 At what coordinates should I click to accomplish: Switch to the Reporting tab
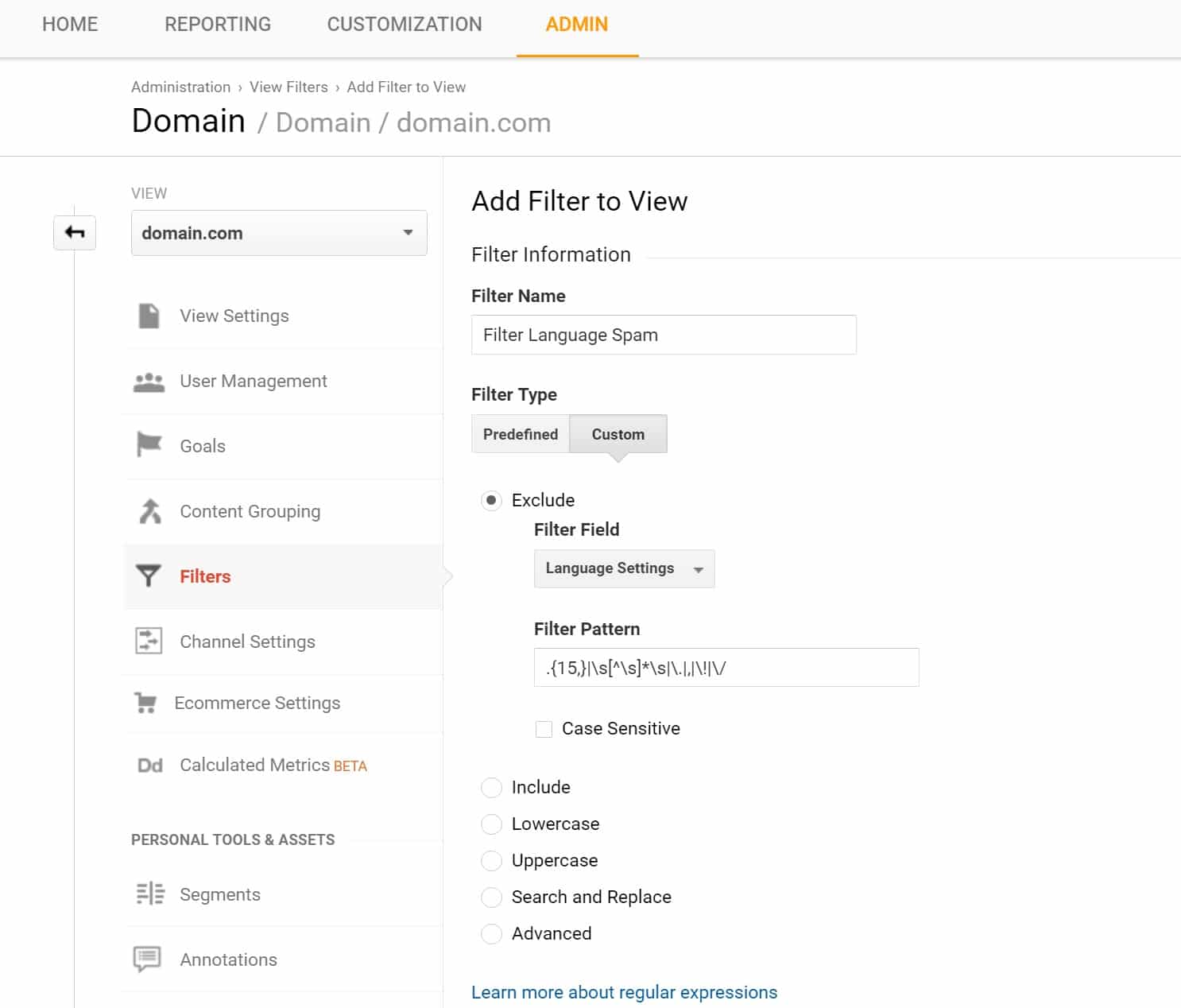point(218,25)
